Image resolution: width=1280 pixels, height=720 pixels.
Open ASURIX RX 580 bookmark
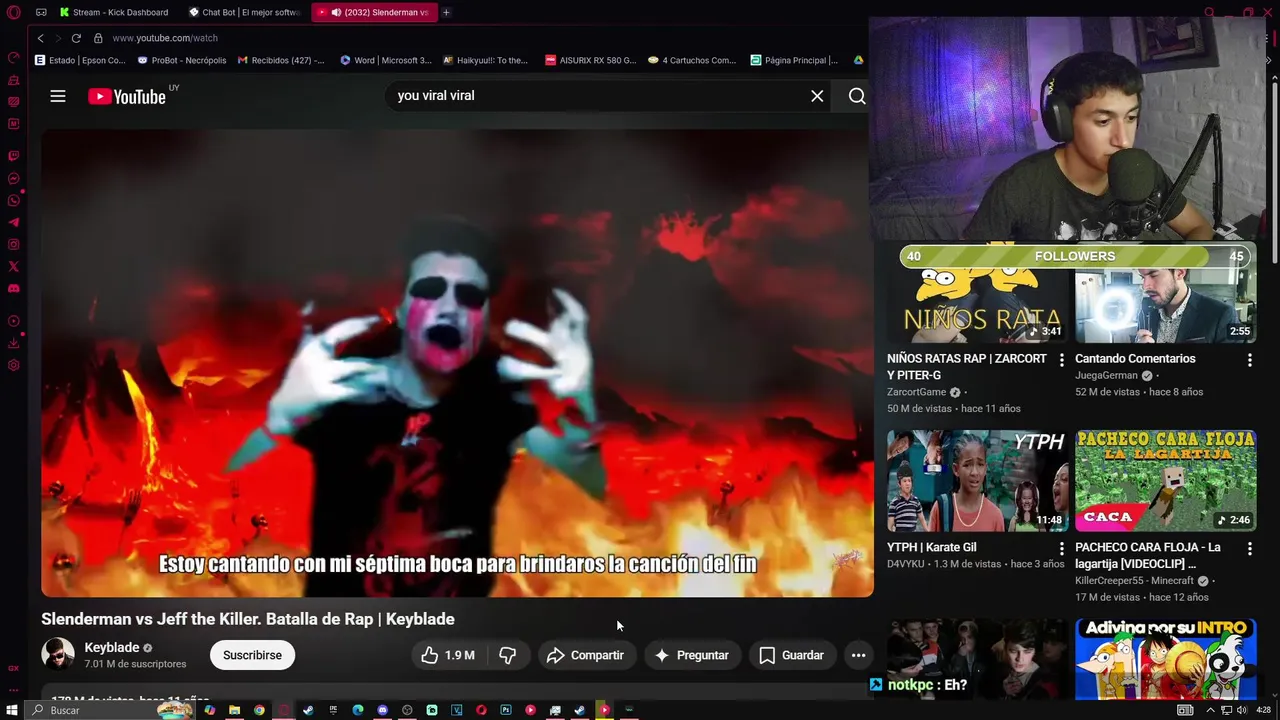[x=590, y=60]
